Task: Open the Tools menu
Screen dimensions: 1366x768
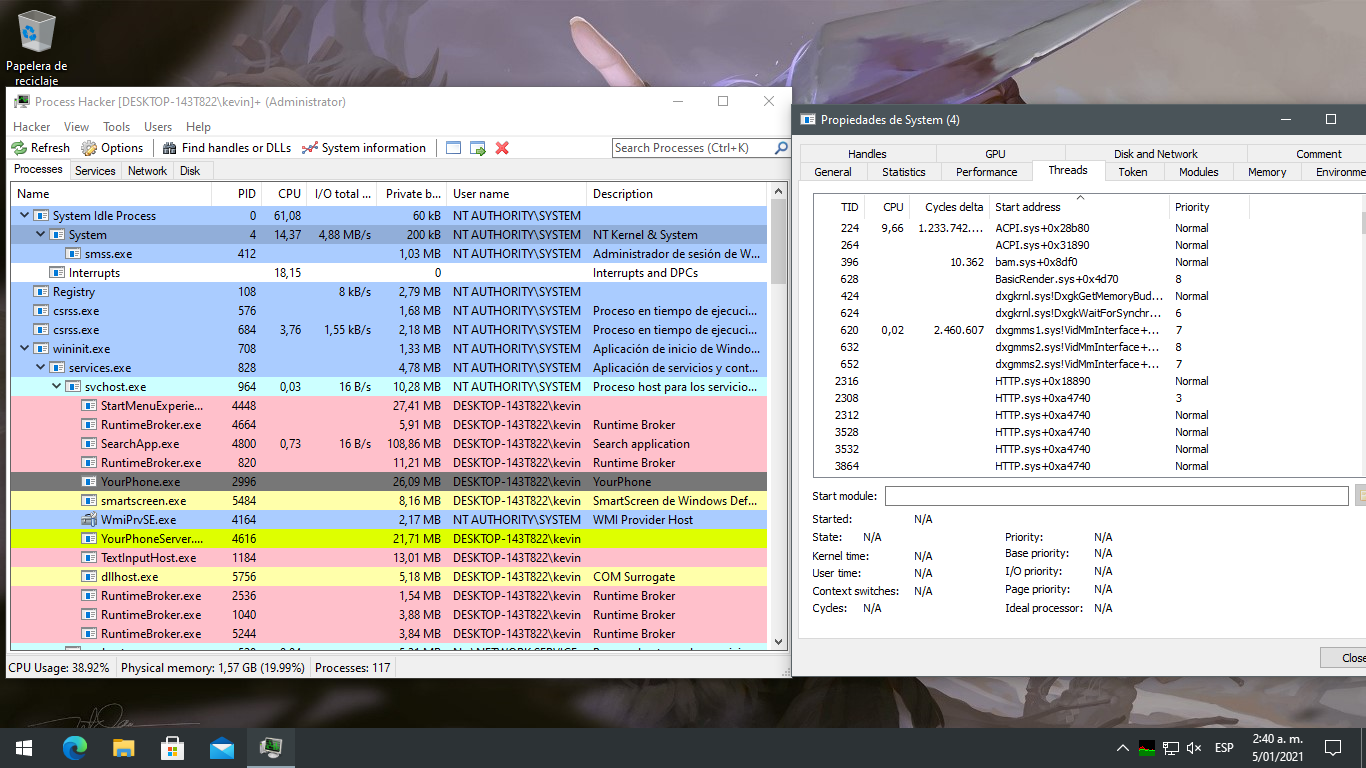Action: (117, 127)
